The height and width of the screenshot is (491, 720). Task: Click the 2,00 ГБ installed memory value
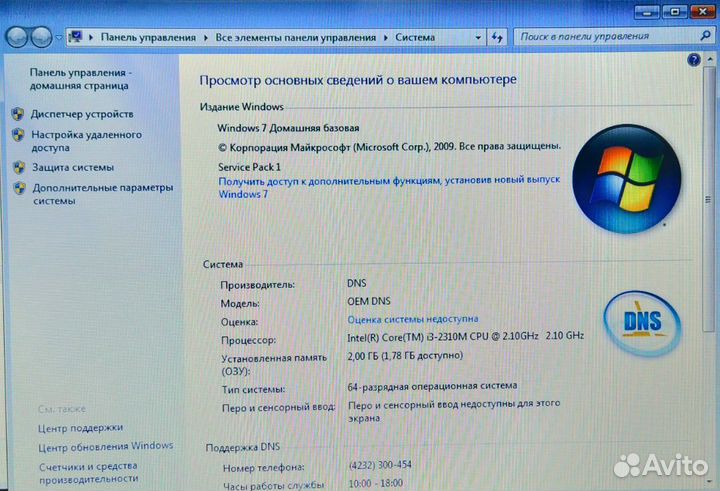click(405, 356)
